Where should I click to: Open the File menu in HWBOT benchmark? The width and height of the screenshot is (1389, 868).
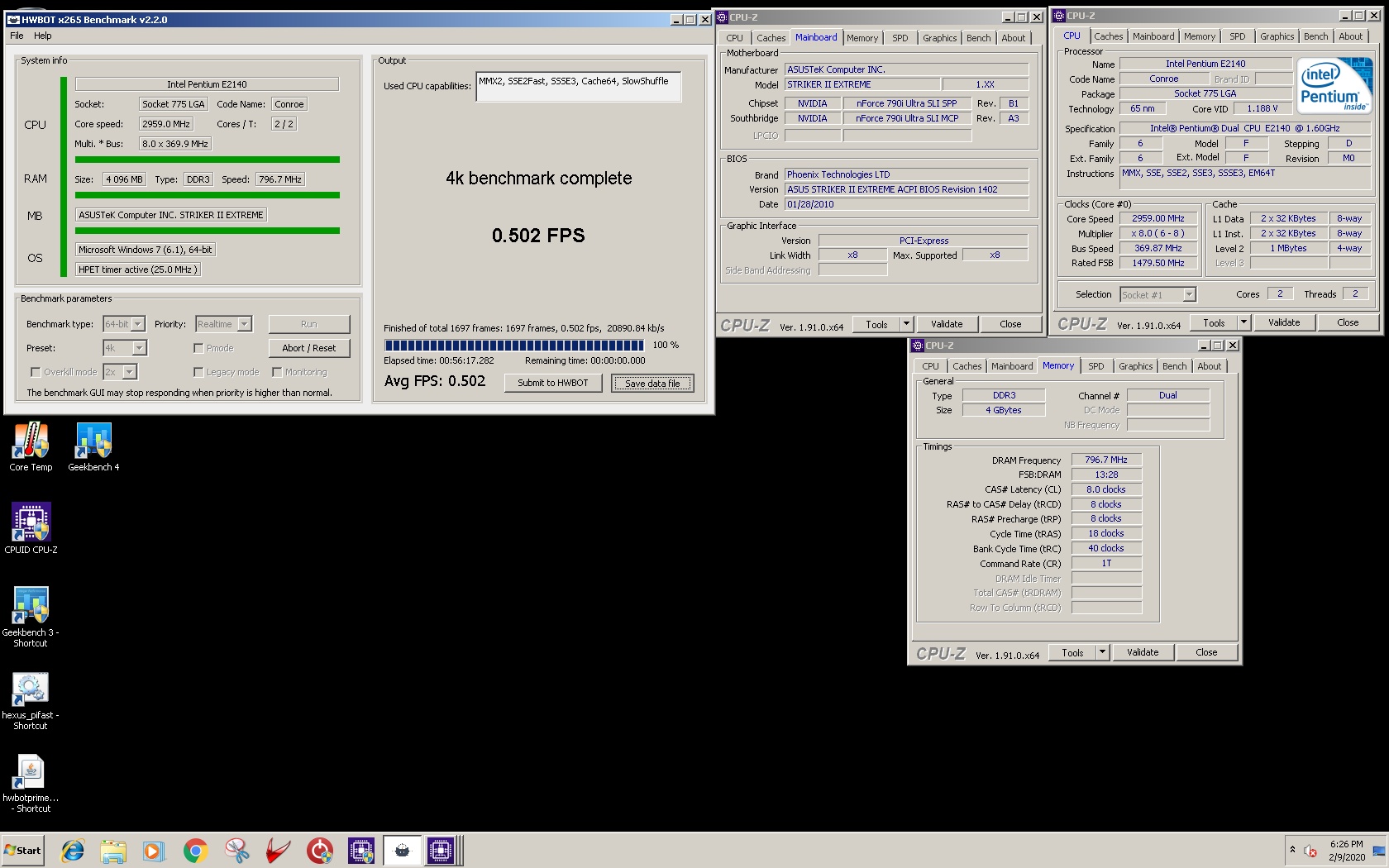17,36
